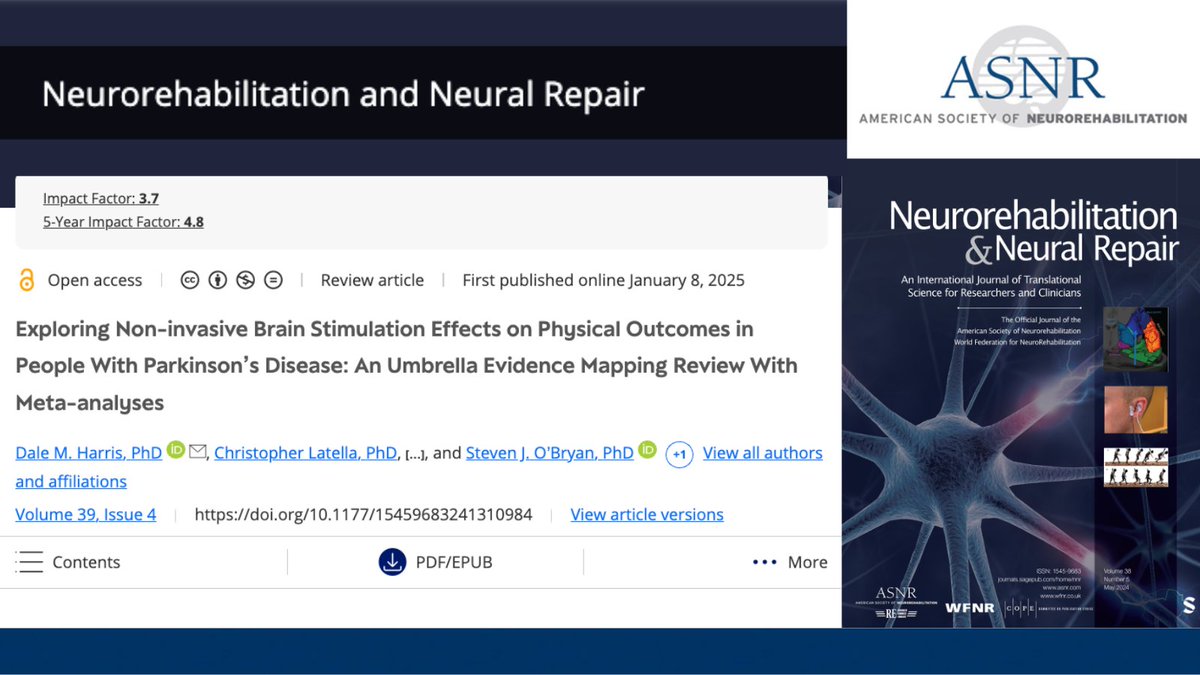Click the open access padlock icon

(x=26, y=280)
